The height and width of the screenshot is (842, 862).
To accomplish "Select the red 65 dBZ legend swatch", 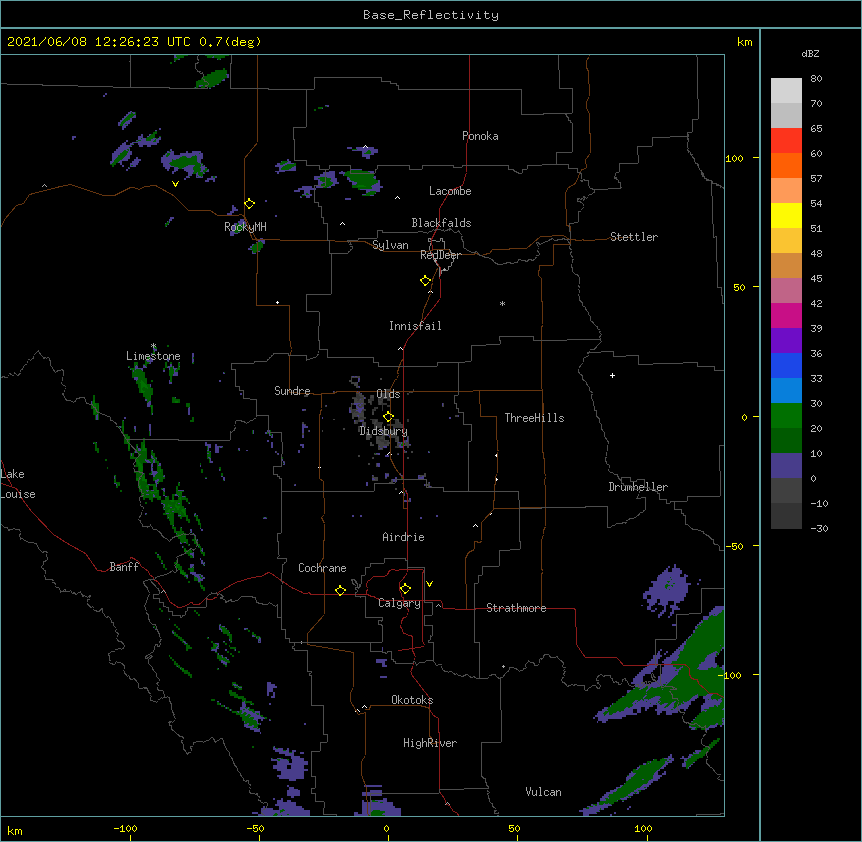I will [x=786, y=140].
